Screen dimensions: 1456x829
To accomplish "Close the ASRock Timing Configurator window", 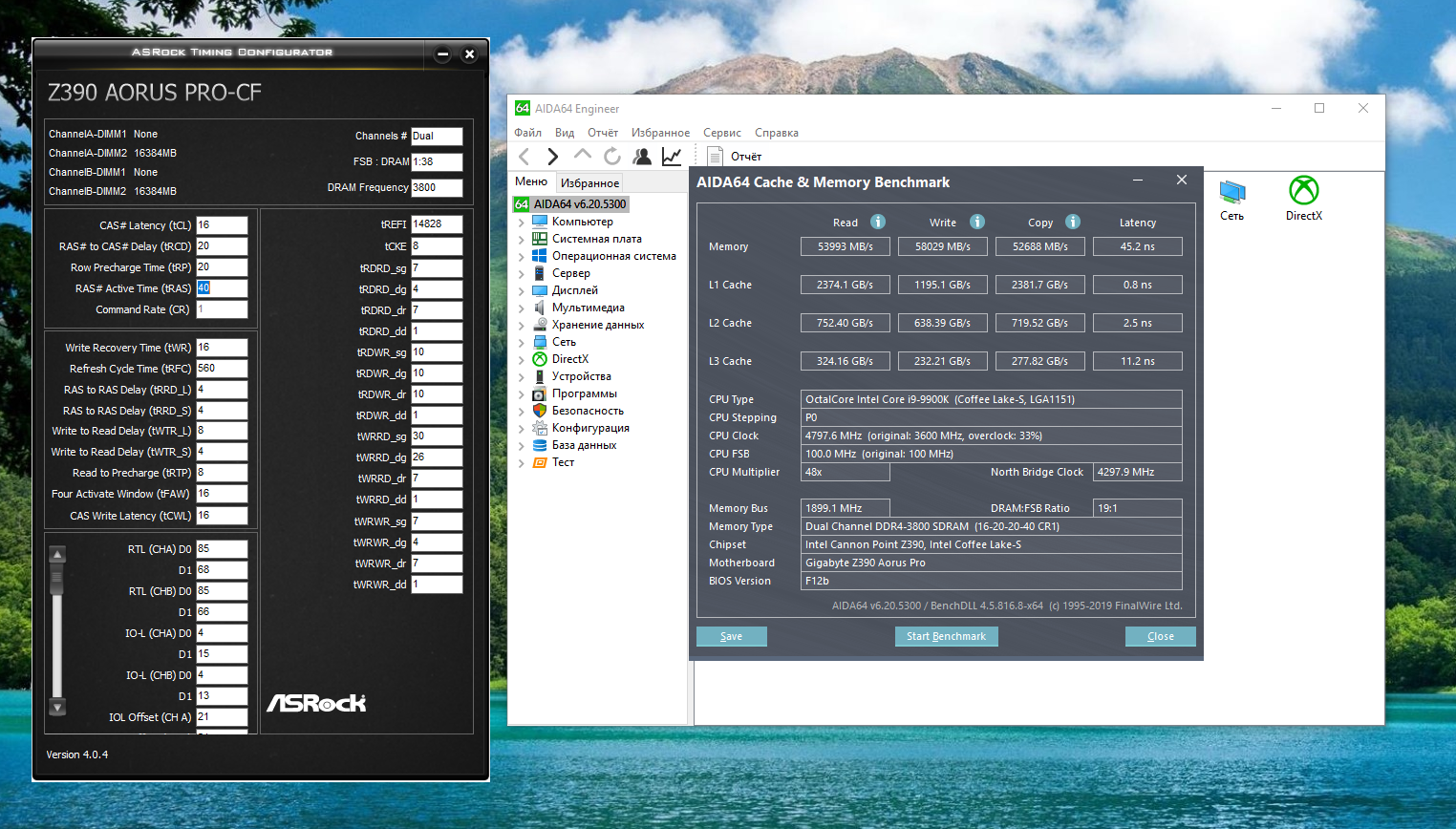I will (x=469, y=54).
